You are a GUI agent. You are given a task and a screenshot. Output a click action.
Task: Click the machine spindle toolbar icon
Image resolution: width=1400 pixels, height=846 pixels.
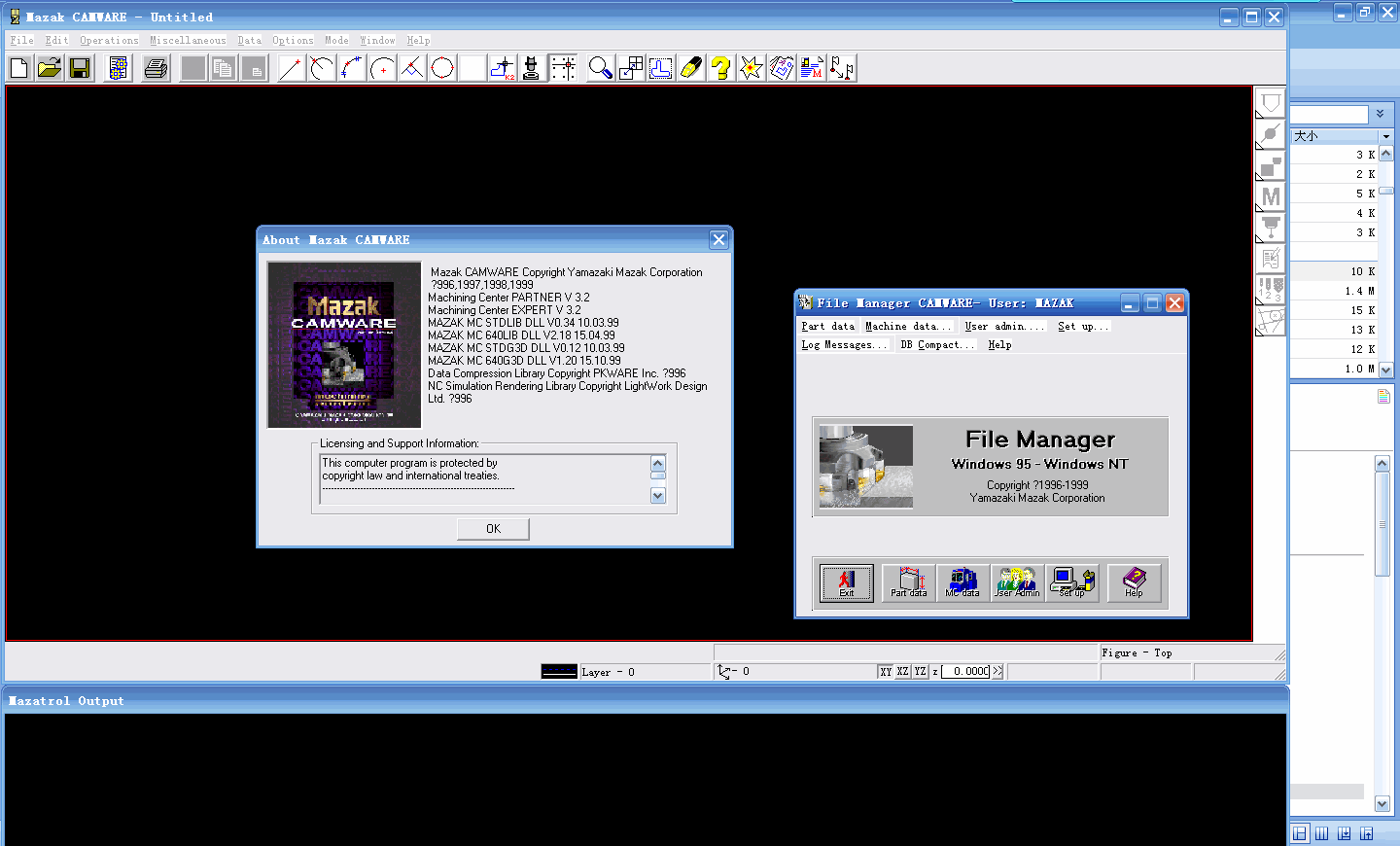point(531,68)
